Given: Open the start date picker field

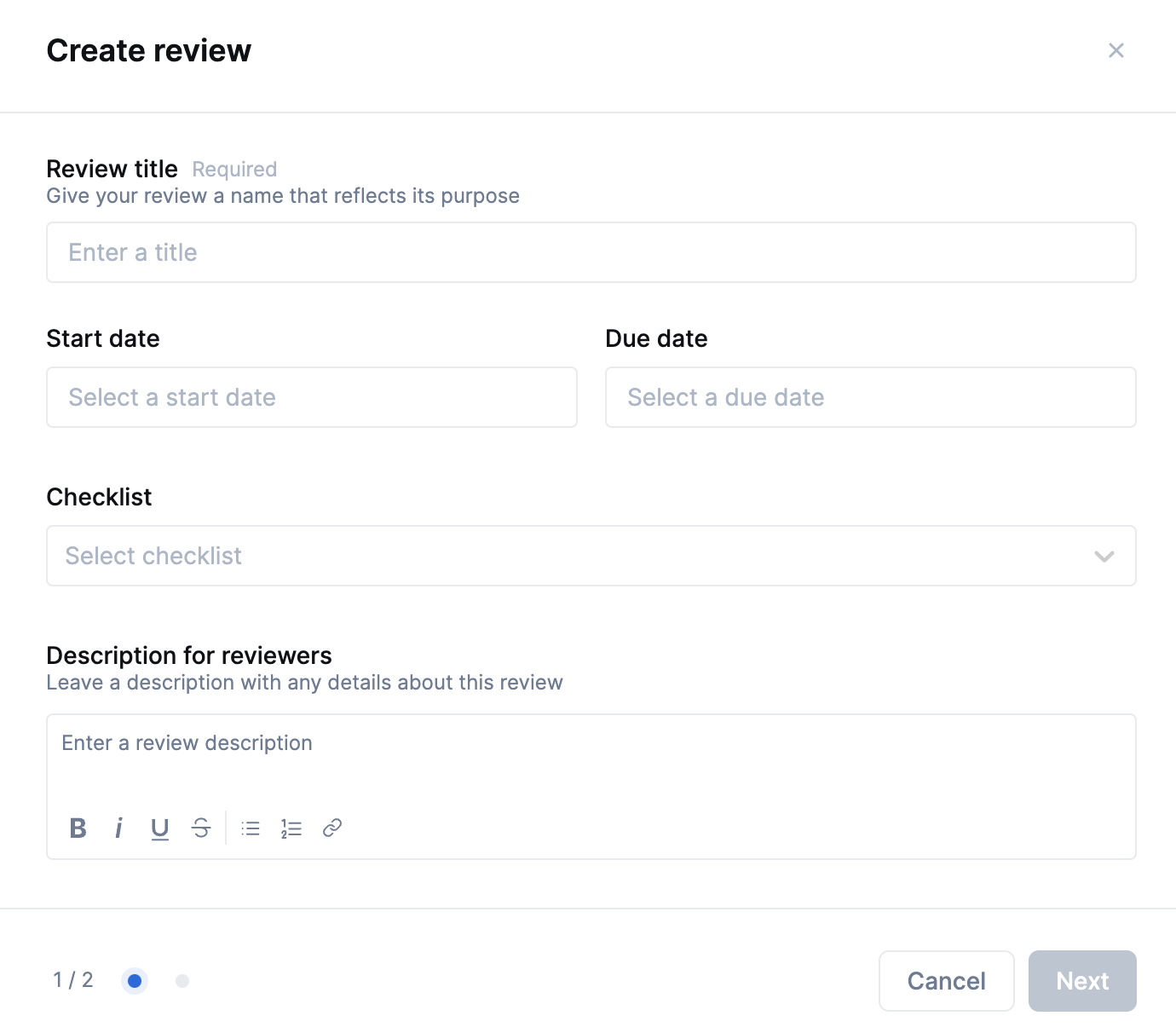Looking at the screenshot, I should [x=312, y=397].
